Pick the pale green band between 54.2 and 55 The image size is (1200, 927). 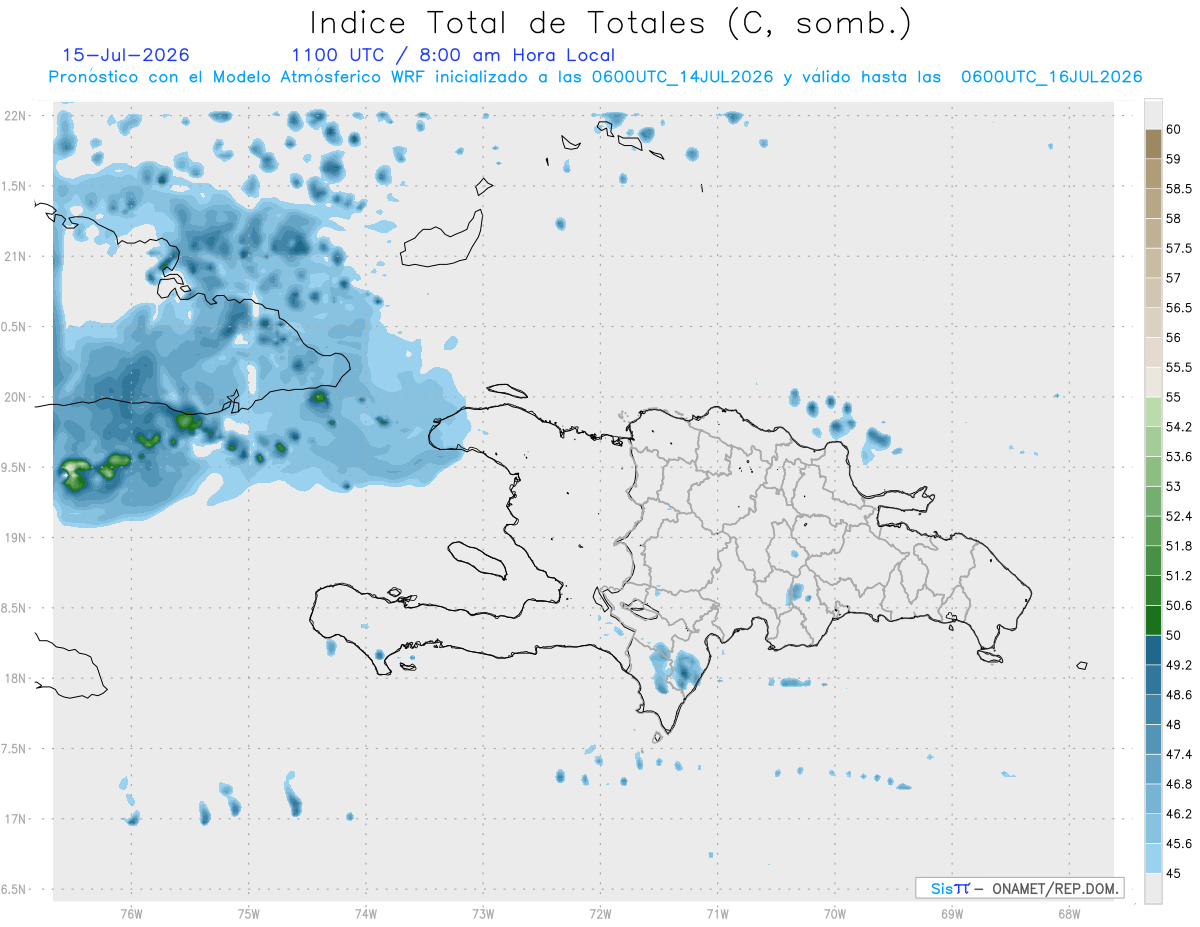pos(1153,412)
